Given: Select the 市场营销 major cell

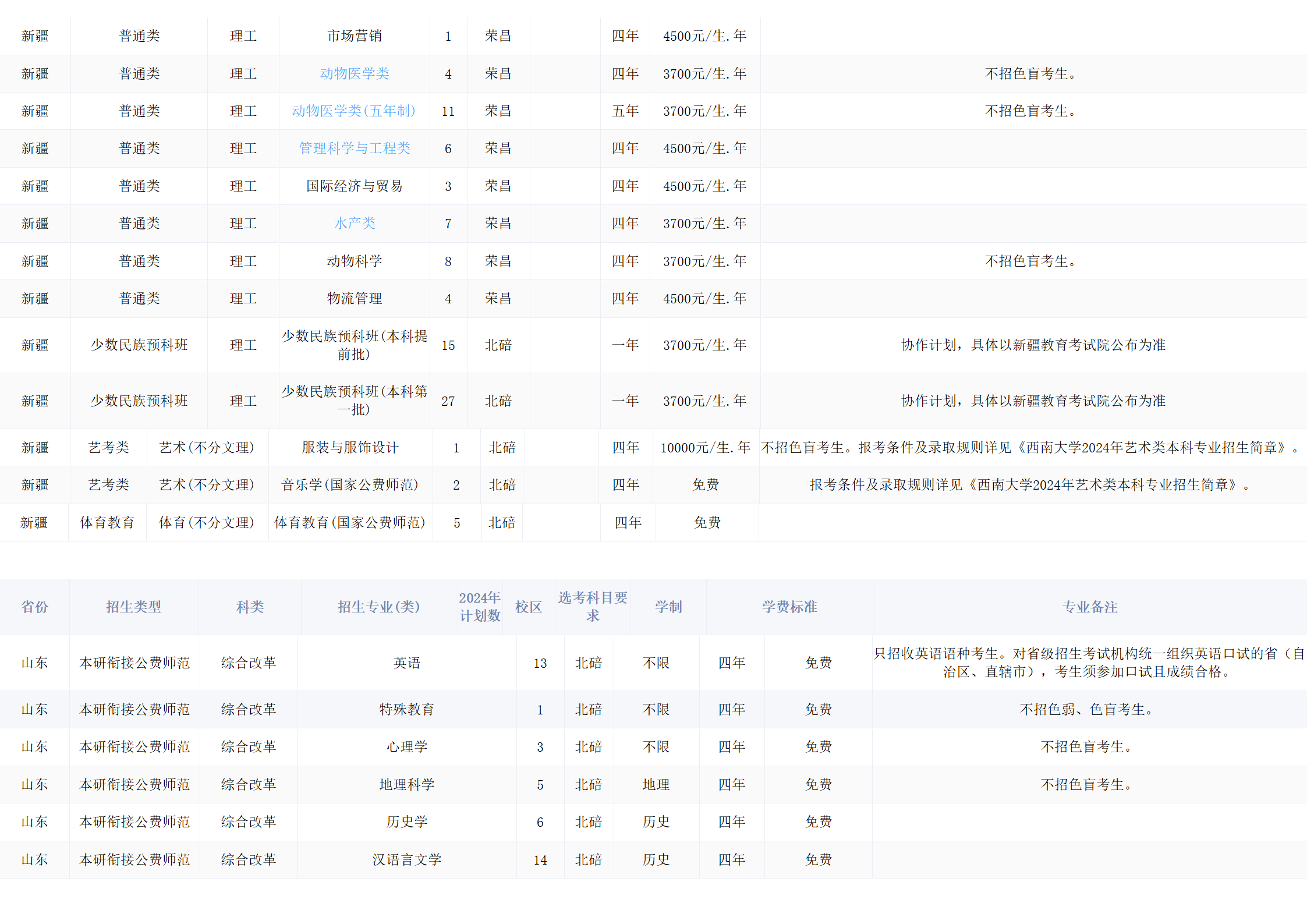Looking at the screenshot, I should (354, 36).
